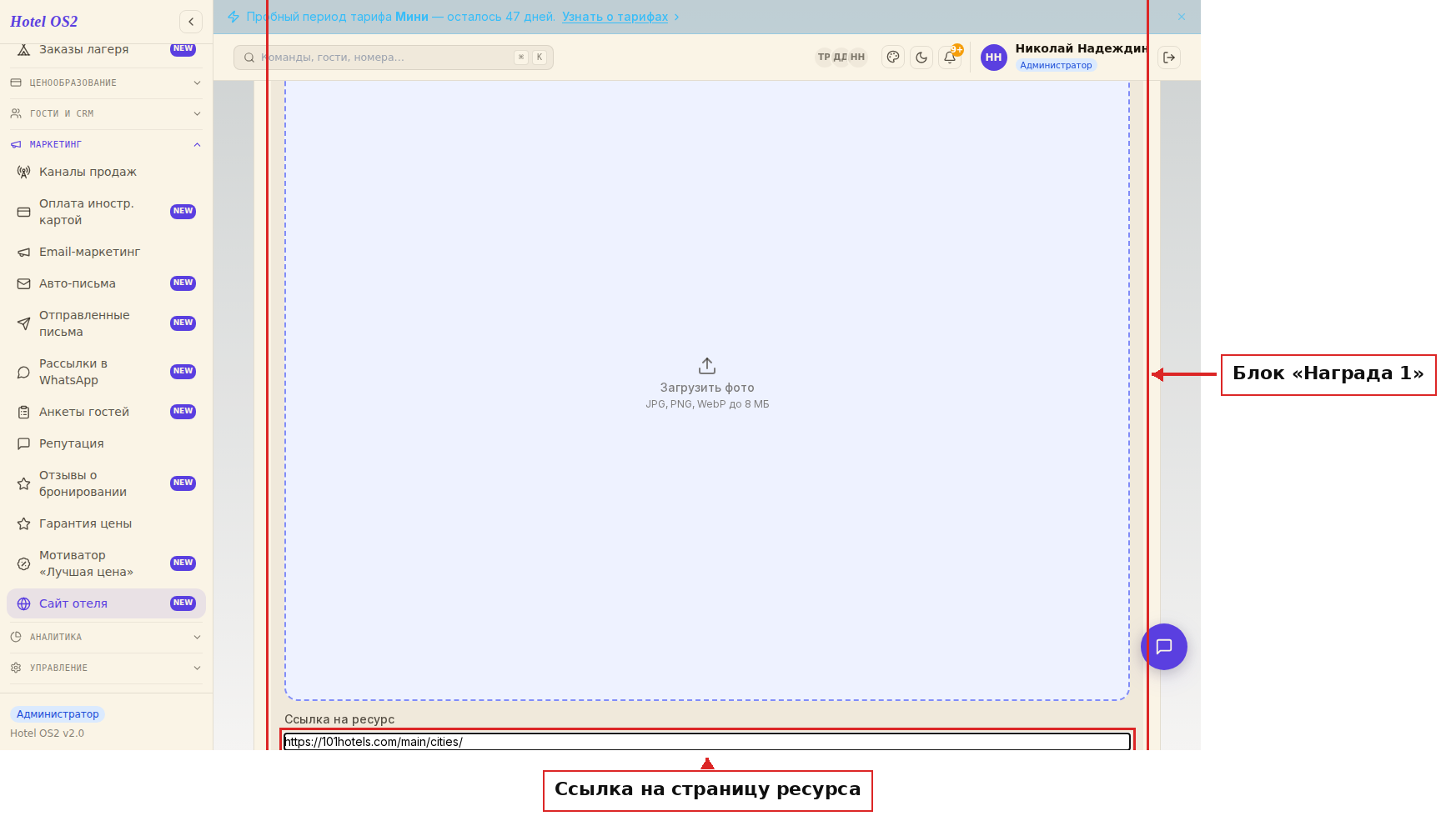Viewport: 1456px width, 831px height.
Task: Expand the Ценообразование section
Action: pos(106,83)
